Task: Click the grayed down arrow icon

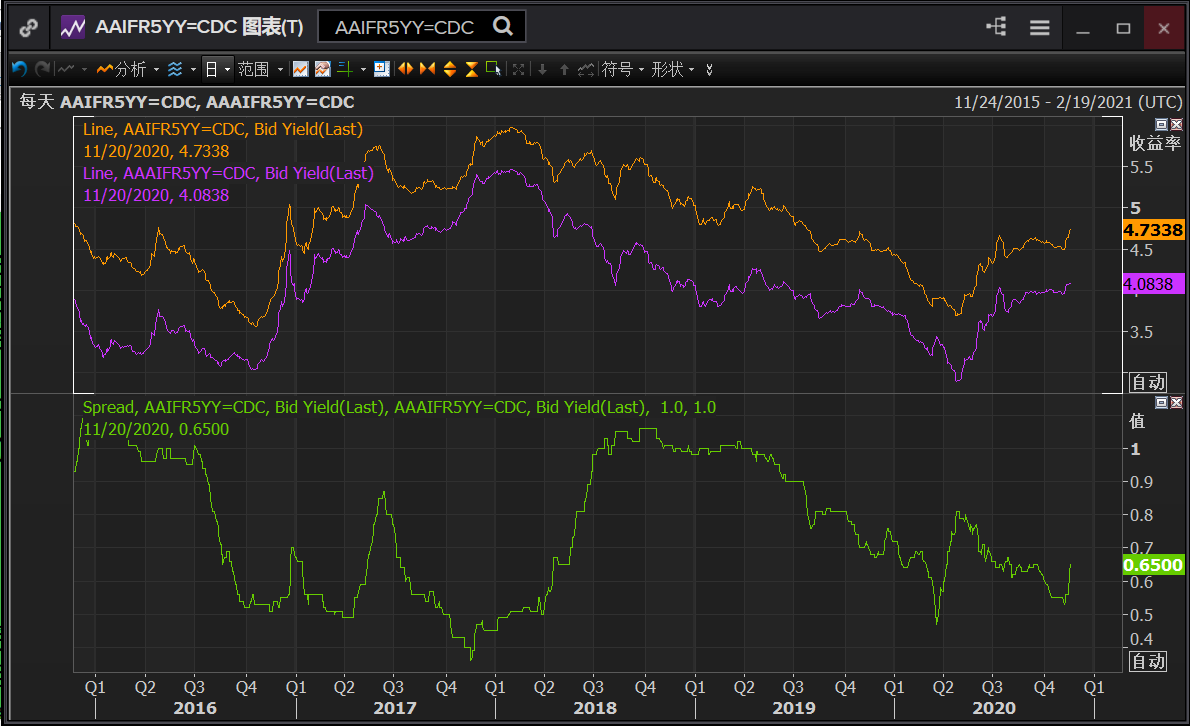Action: click(542, 70)
